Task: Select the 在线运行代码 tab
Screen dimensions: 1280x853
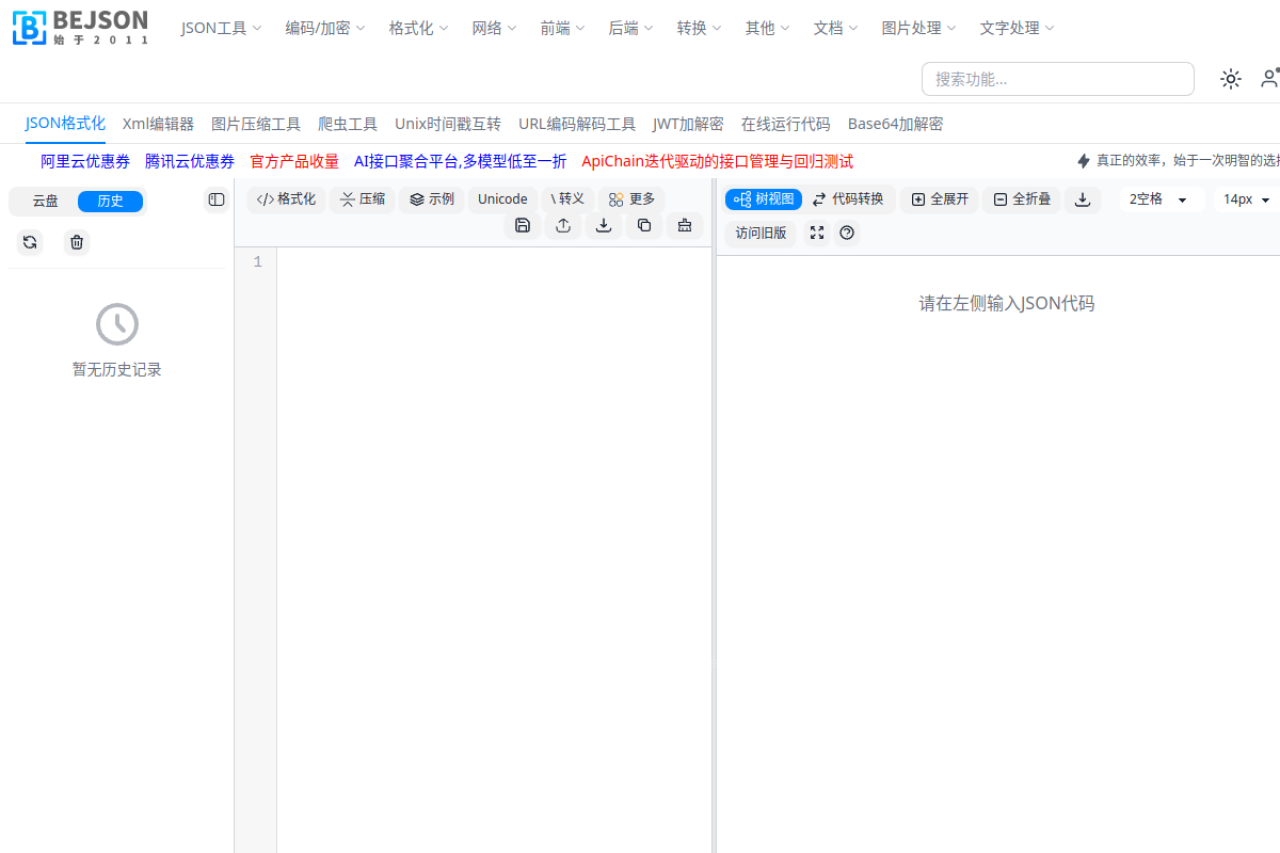Action: tap(785, 124)
